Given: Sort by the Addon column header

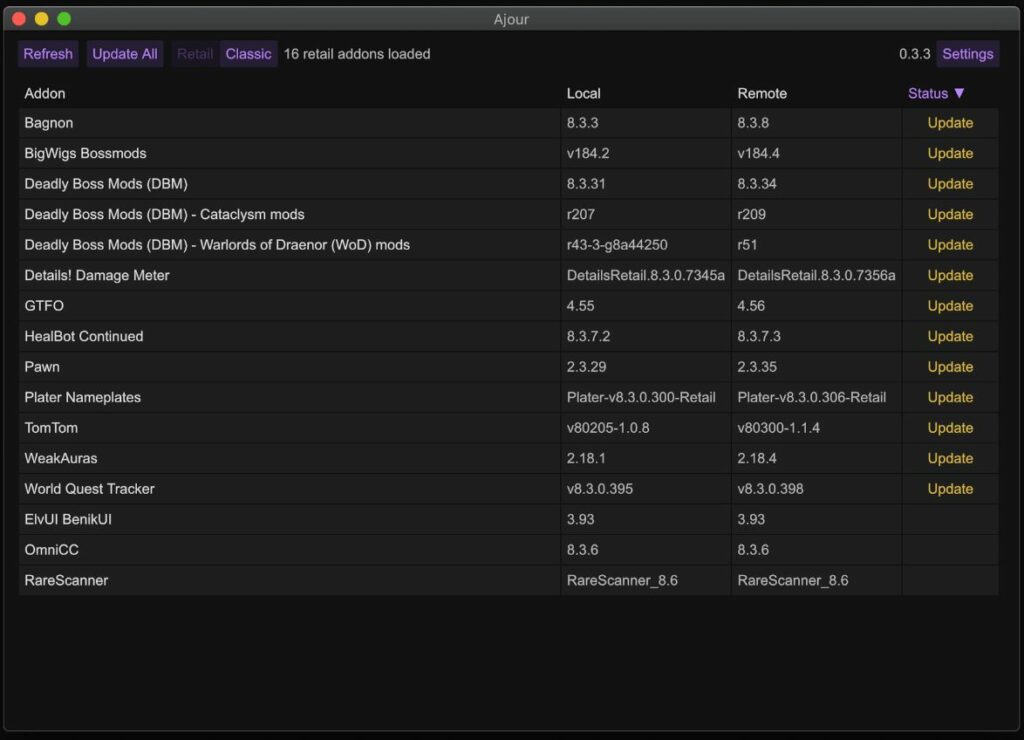Looking at the screenshot, I should tap(44, 93).
